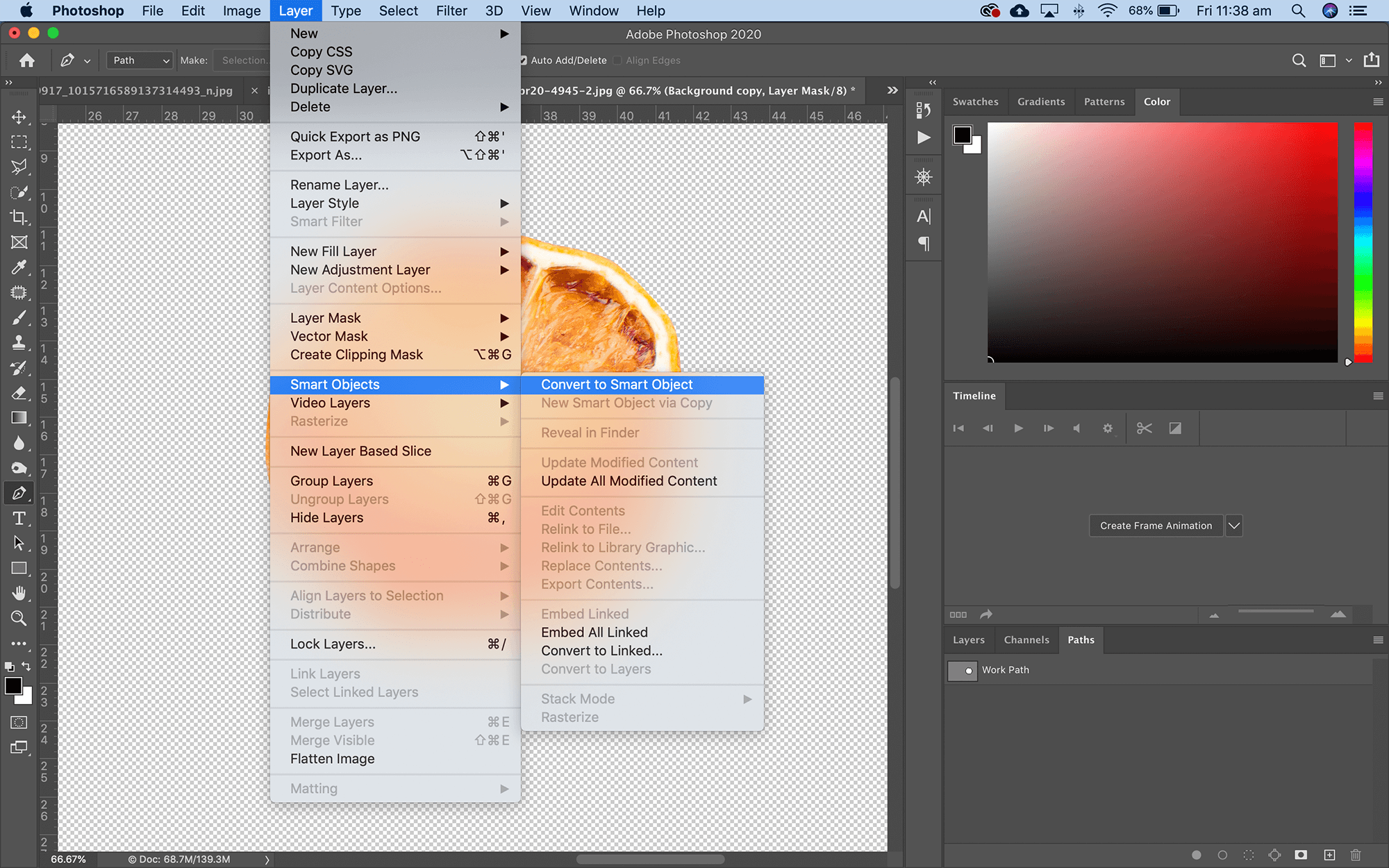Image resolution: width=1389 pixels, height=868 pixels.
Task: Open Timeline panel options menu
Action: 1378,396
